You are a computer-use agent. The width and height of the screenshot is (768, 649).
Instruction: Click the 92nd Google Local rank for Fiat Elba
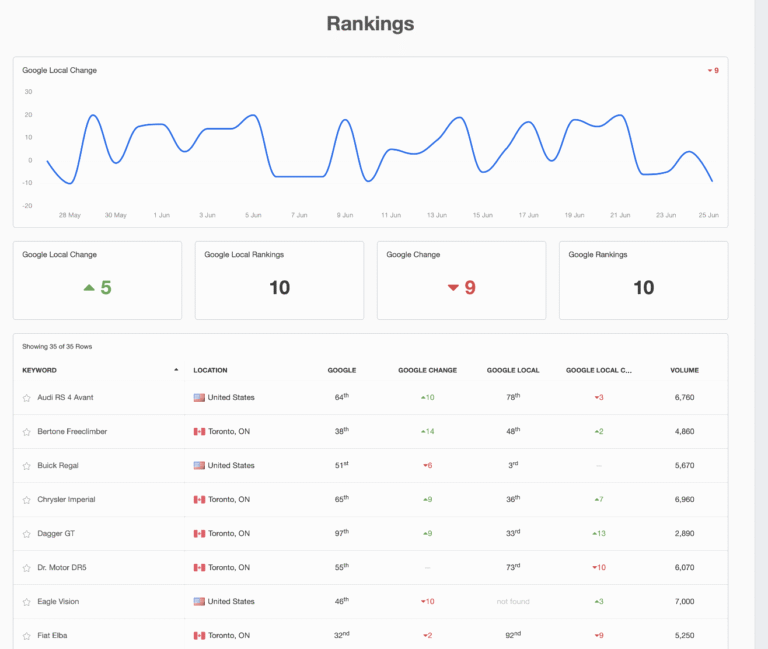[513, 635]
